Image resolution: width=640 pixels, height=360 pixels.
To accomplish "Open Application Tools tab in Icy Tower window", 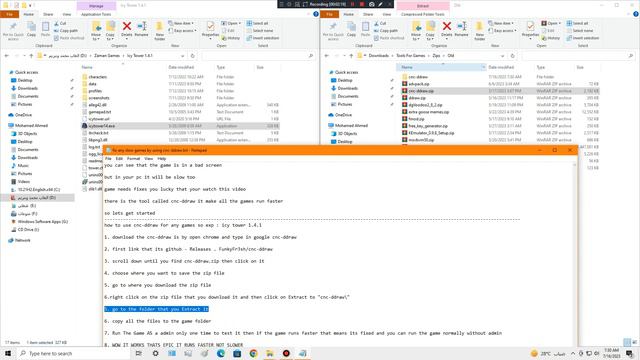I will pyautogui.click(x=96, y=14).
